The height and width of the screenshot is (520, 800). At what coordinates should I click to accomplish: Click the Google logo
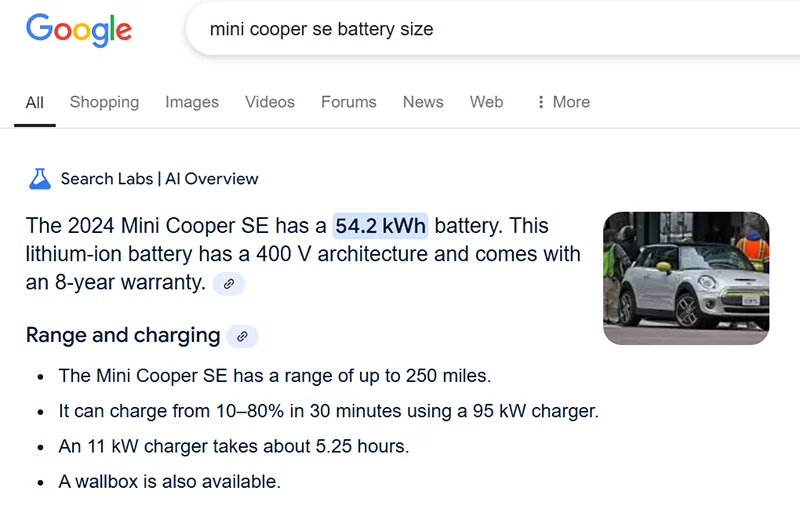click(x=79, y=29)
